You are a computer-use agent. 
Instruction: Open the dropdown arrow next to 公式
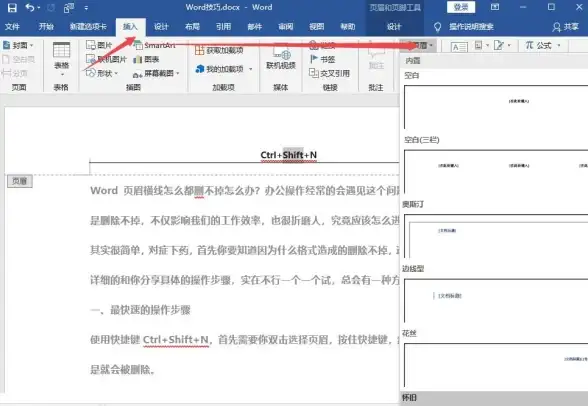559,45
